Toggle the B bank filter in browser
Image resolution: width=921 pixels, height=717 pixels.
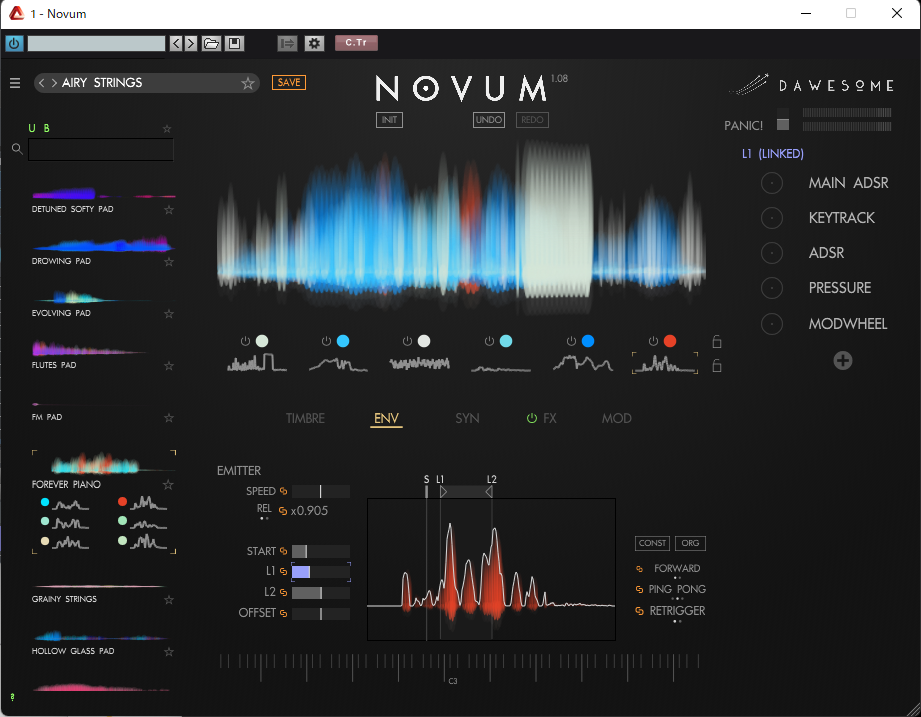pyautogui.click(x=46, y=128)
